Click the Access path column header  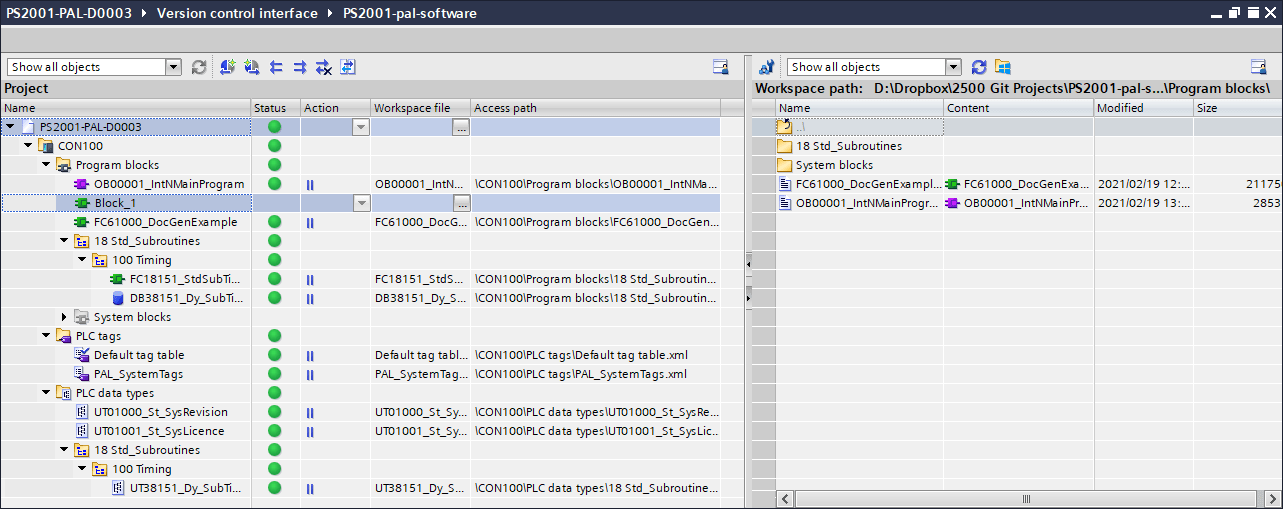(595, 108)
